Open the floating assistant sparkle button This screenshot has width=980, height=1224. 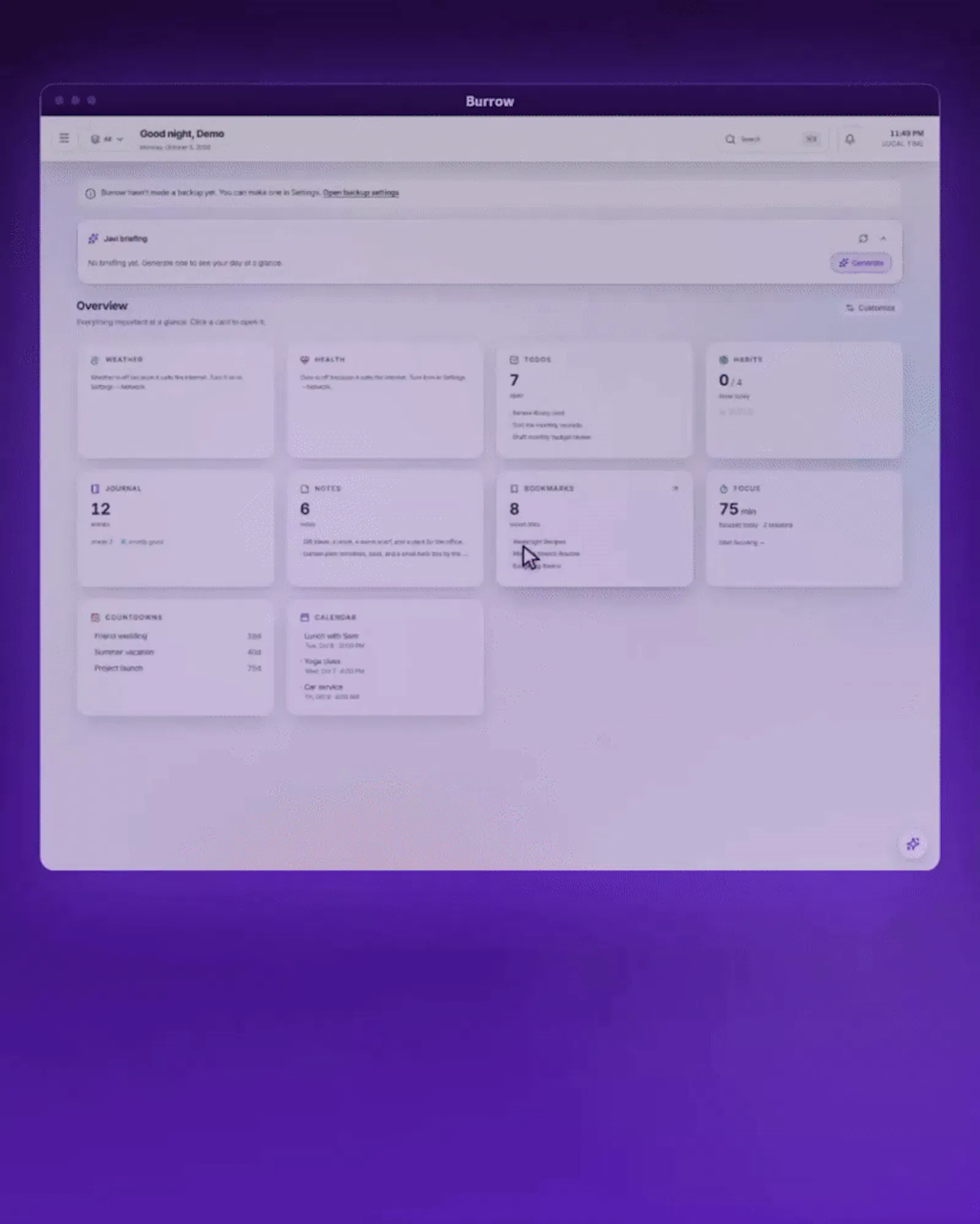point(913,844)
